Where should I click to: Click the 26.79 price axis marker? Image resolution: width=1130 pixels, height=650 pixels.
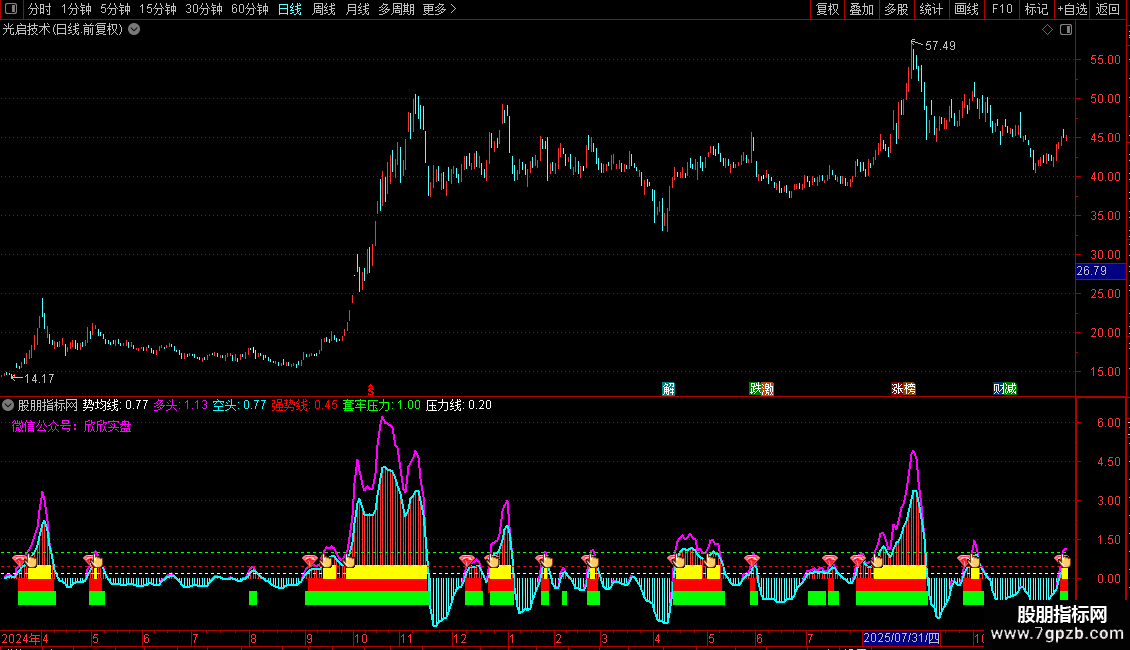[1100, 271]
